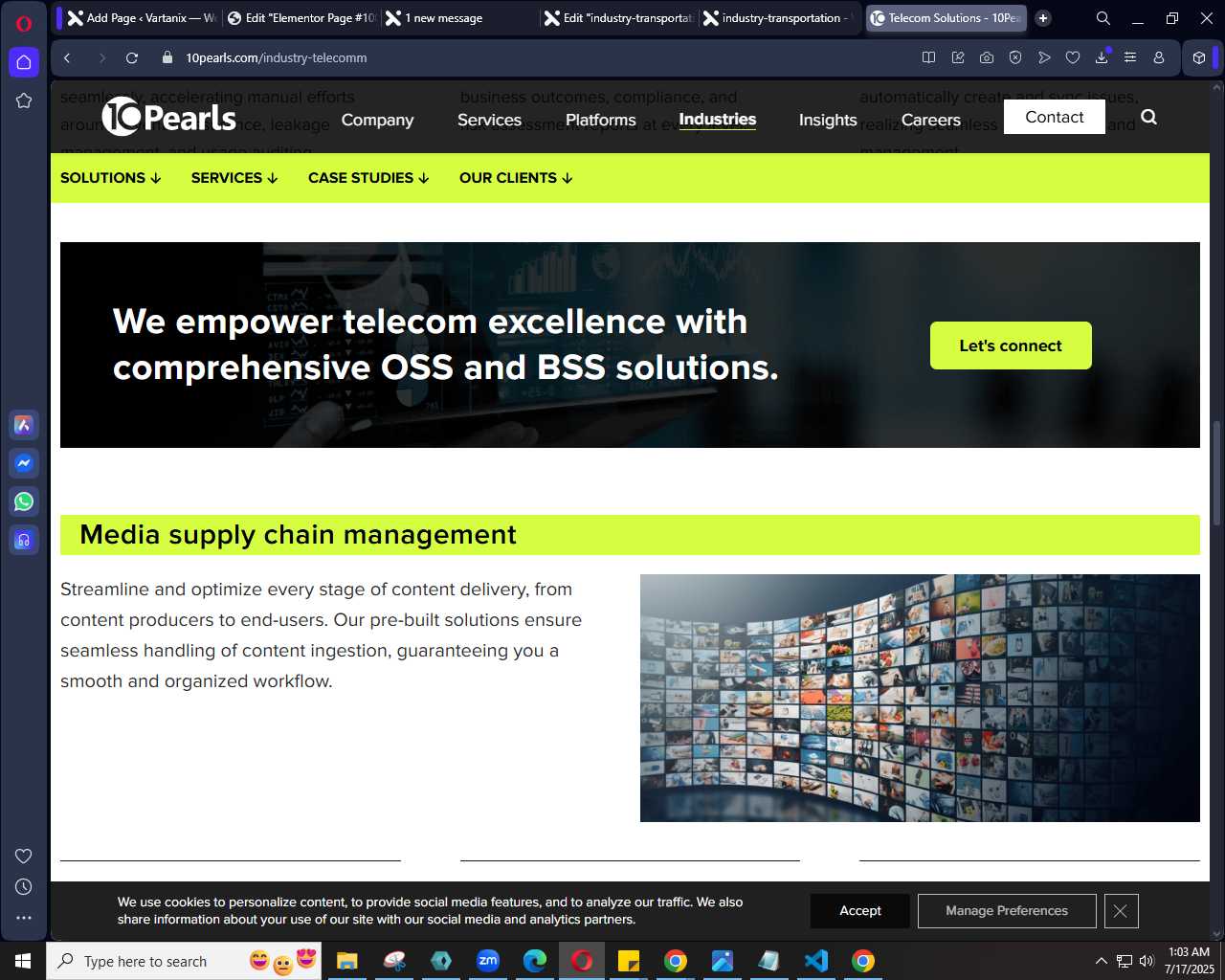
Task: Open the sidebar heart icon
Action: click(24, 856)
